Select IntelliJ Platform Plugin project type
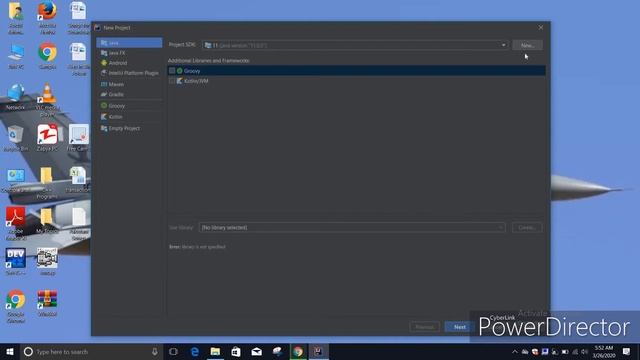This screenshot has height=360, width=640. [129, 73]
